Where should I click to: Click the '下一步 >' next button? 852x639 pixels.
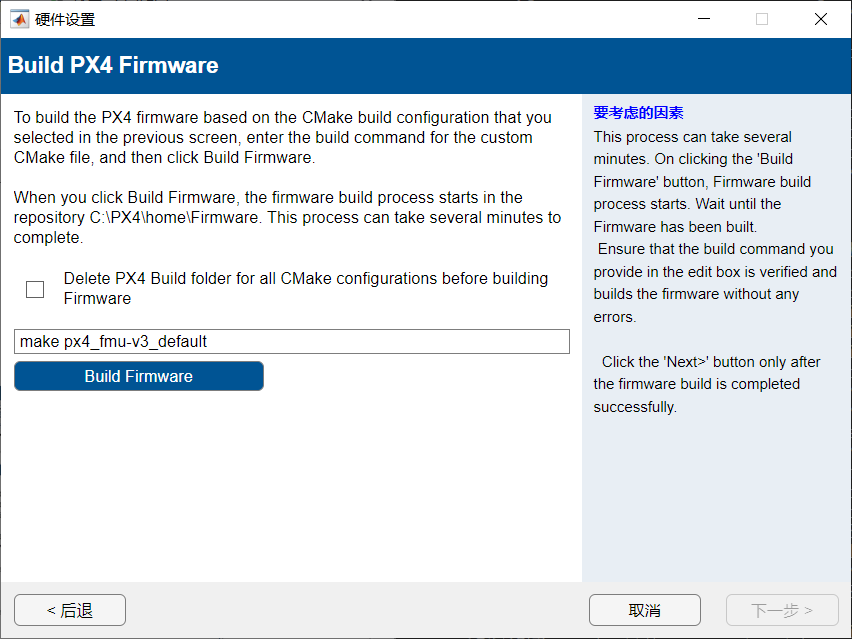pos(782,610)
